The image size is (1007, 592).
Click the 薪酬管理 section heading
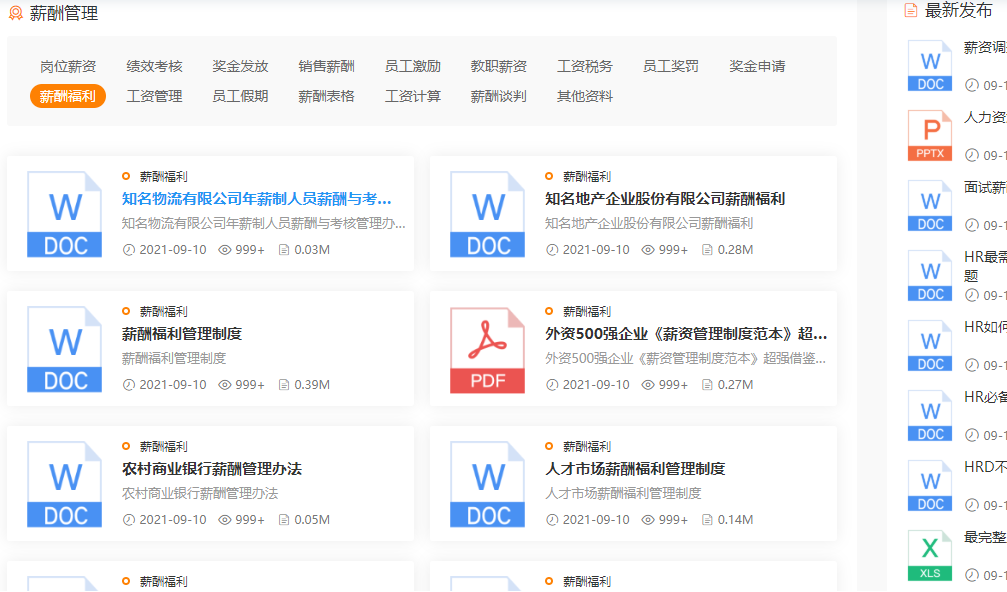coord(64,13)
